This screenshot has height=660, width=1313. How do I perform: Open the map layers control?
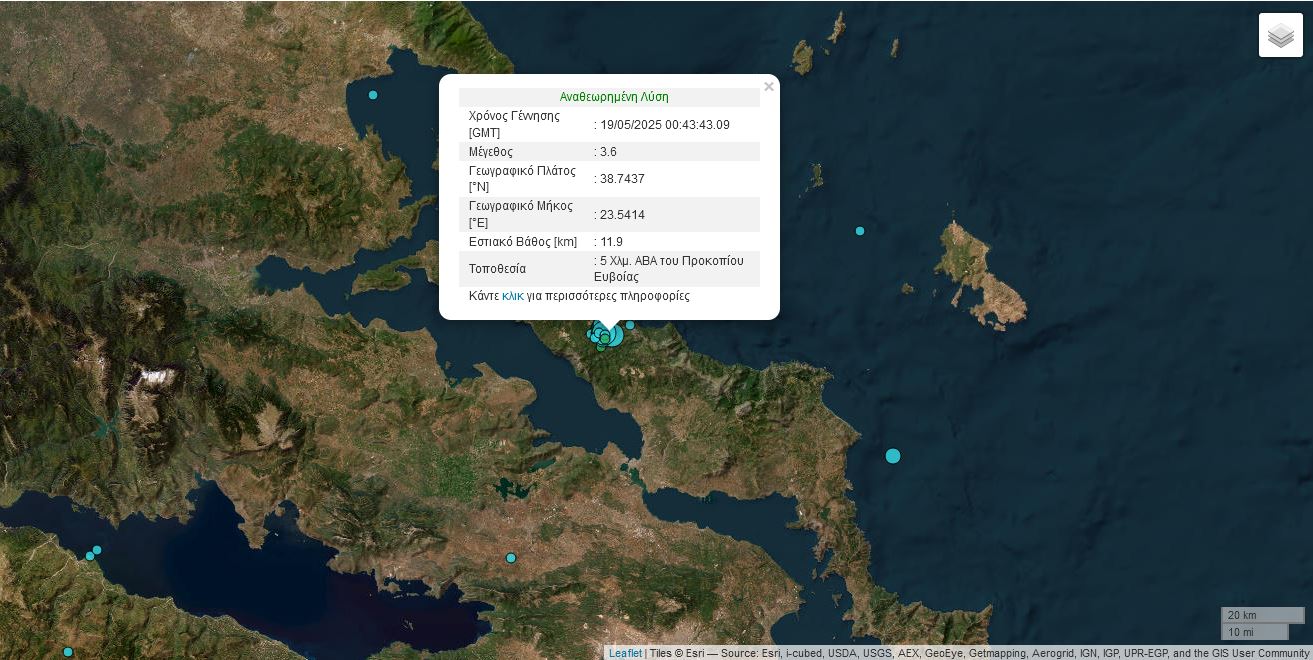click(x=1280, y=35)
